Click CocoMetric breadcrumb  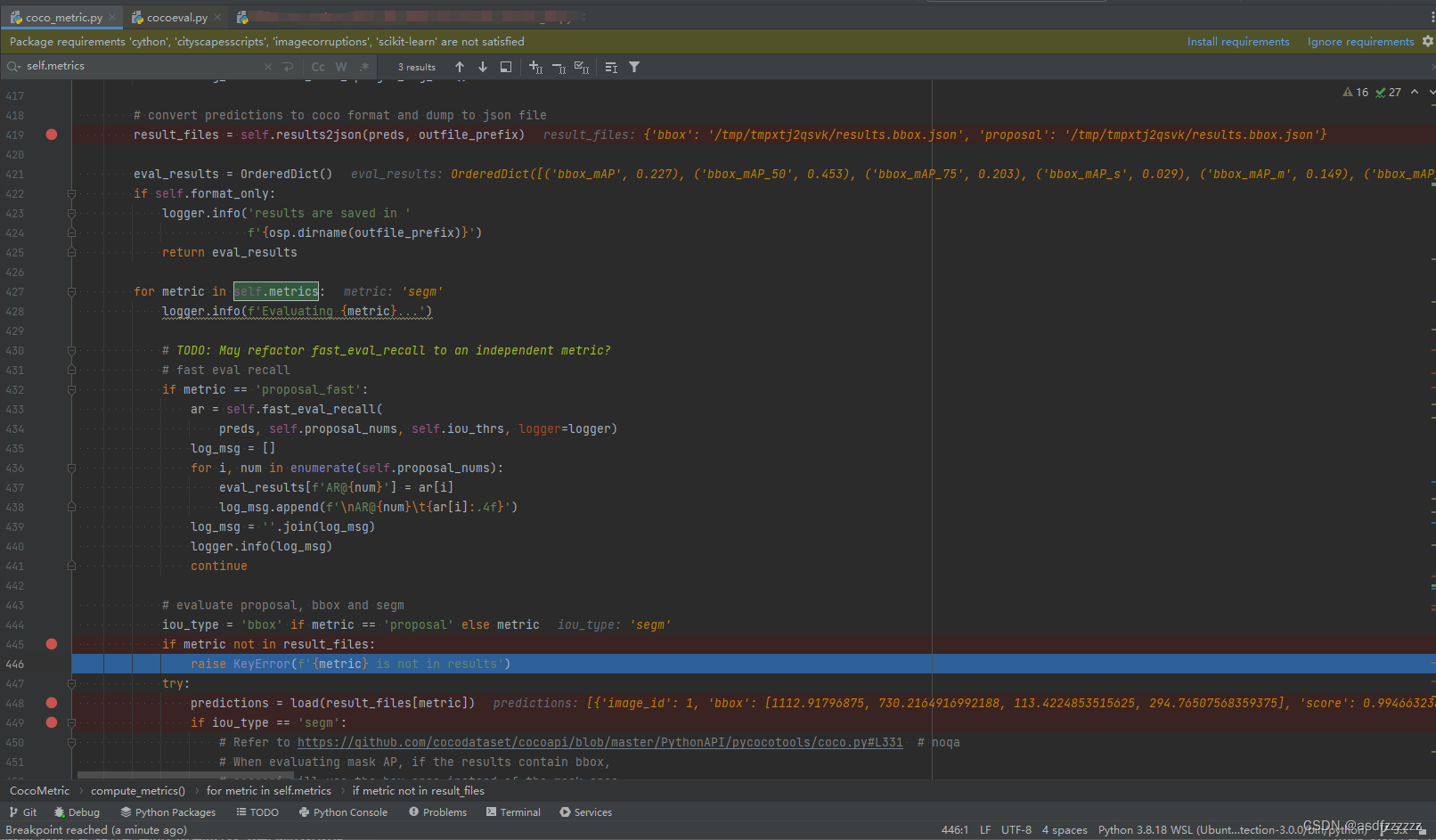tap(39, 791)
